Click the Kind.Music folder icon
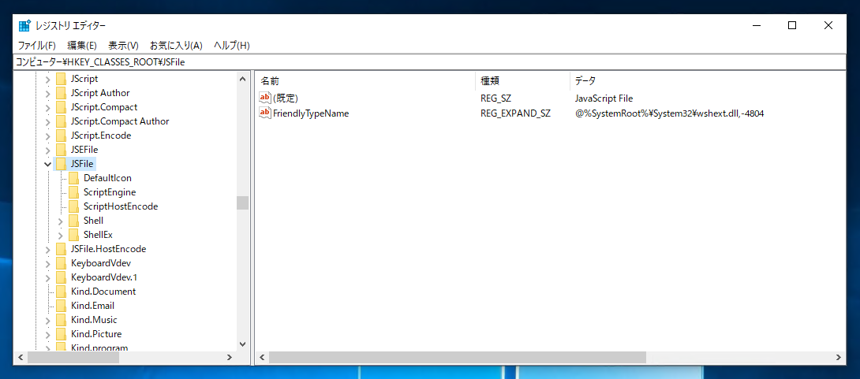The width and height of the screenshot is (860, 379). pos(61,320)
